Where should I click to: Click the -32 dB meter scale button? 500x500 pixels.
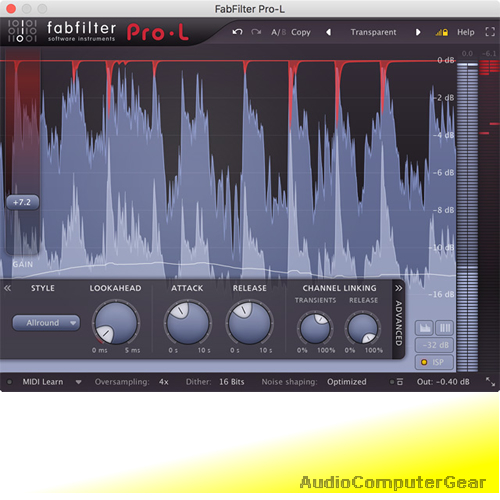click(x=434, y=345)
